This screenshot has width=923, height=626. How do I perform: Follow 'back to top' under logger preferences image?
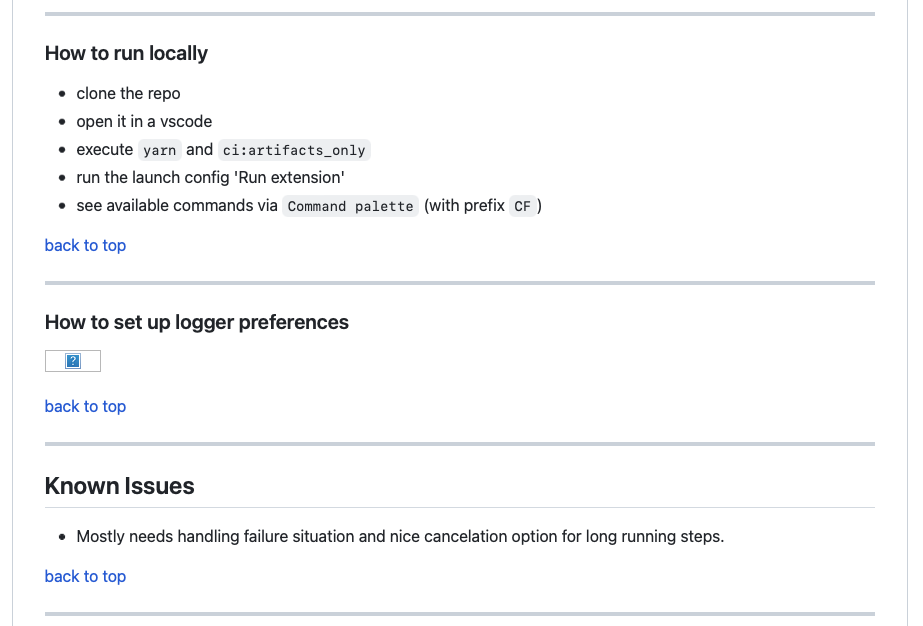(x=85, y=406)
